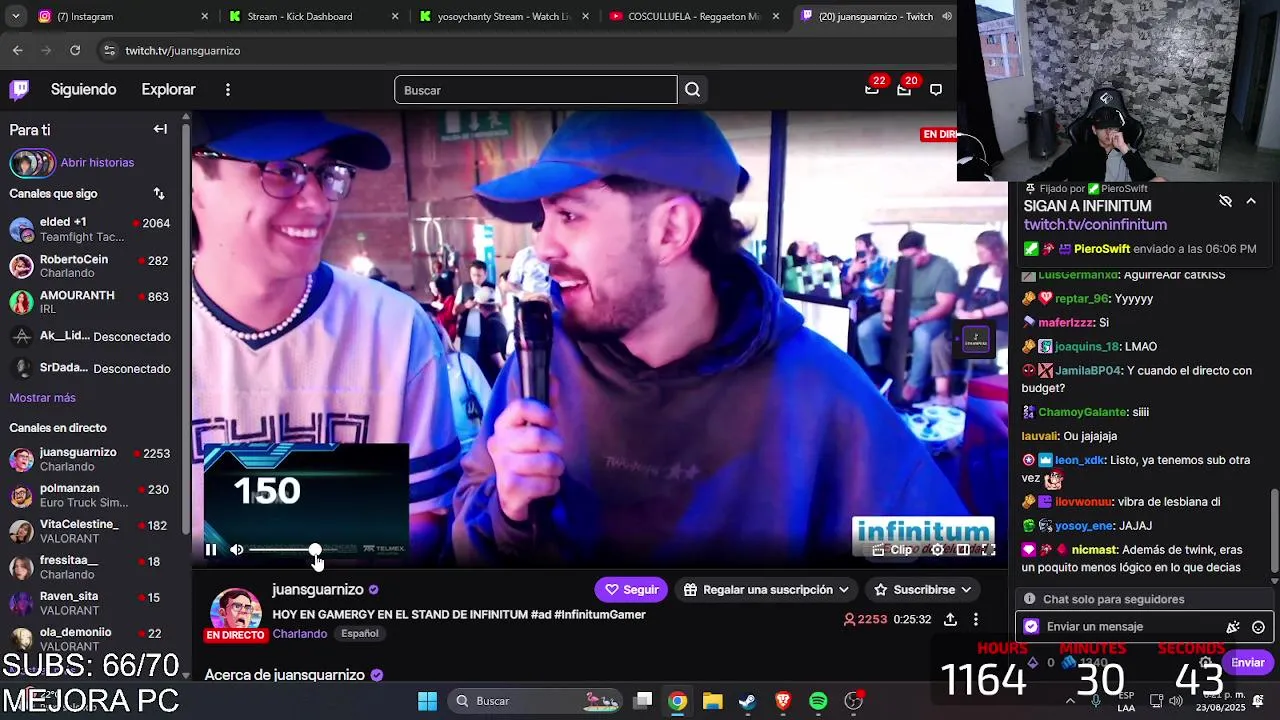1280x720 pixels.
Task: Open fressitaa__ Charlando channel
Action: (90, 568)
